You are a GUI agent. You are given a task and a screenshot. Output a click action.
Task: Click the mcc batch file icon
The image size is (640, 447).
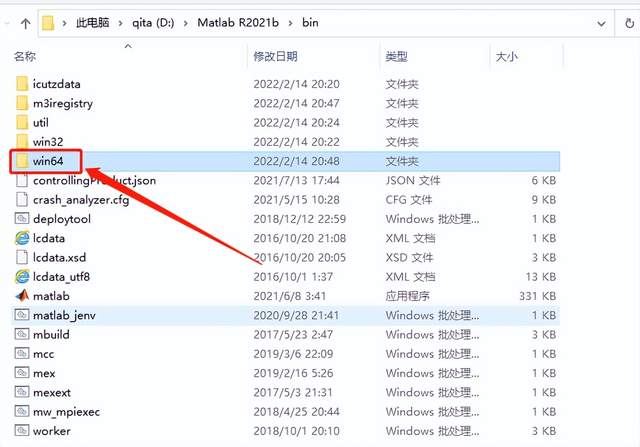point(22,354)
